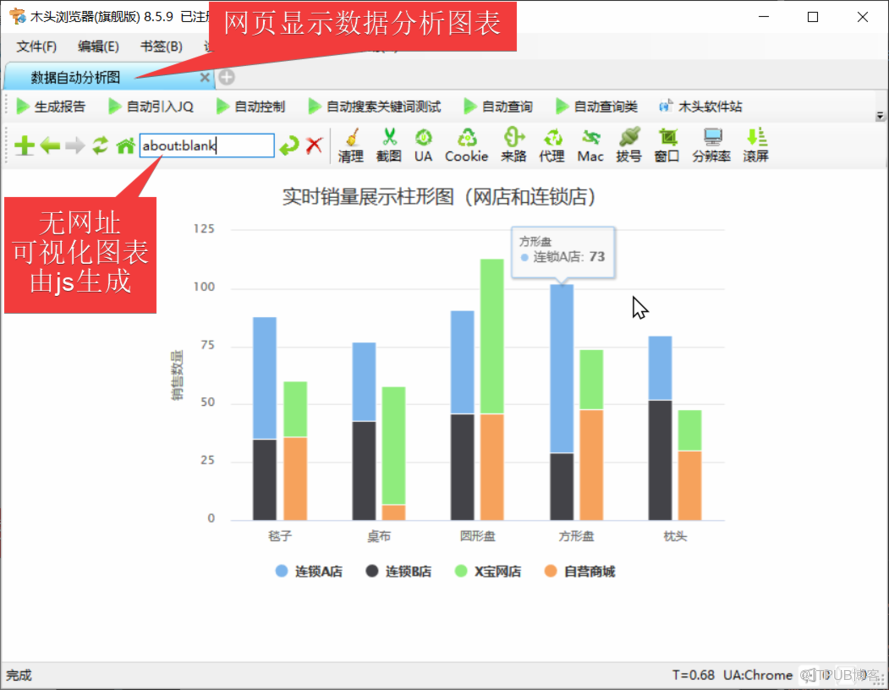Toggle 连锁B店 legend series
889x690 pixels.
point(399,572)
